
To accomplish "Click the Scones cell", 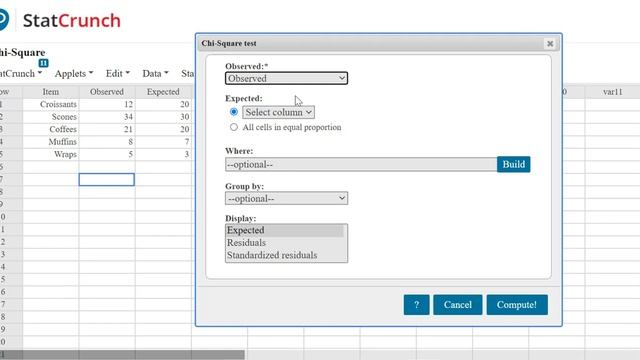I will click(x=51, y=117).
